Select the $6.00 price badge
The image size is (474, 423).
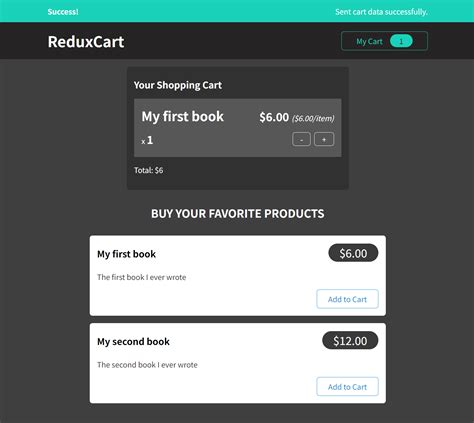353,253
